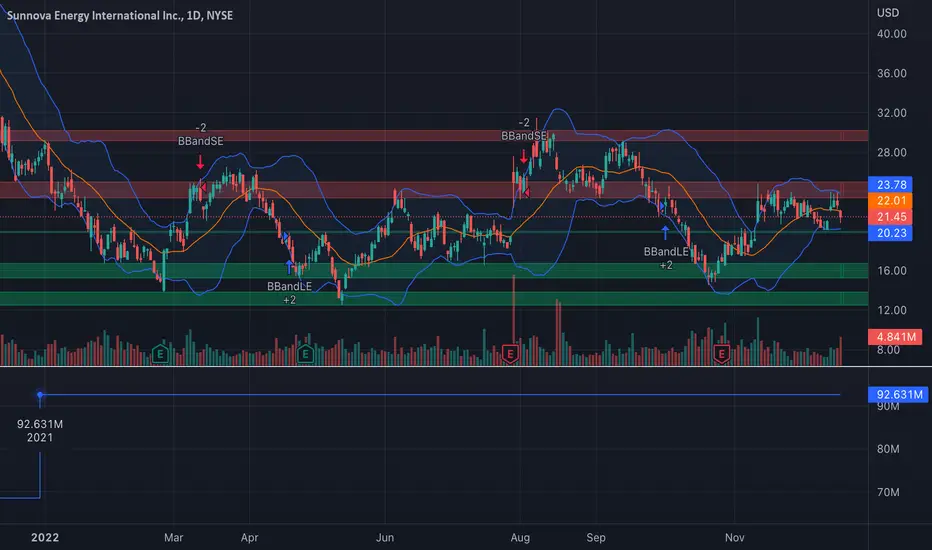This screenshot has width=932, height=550.
Task: Click the blue 2021 data point marker
Action: tap(40, 395)
